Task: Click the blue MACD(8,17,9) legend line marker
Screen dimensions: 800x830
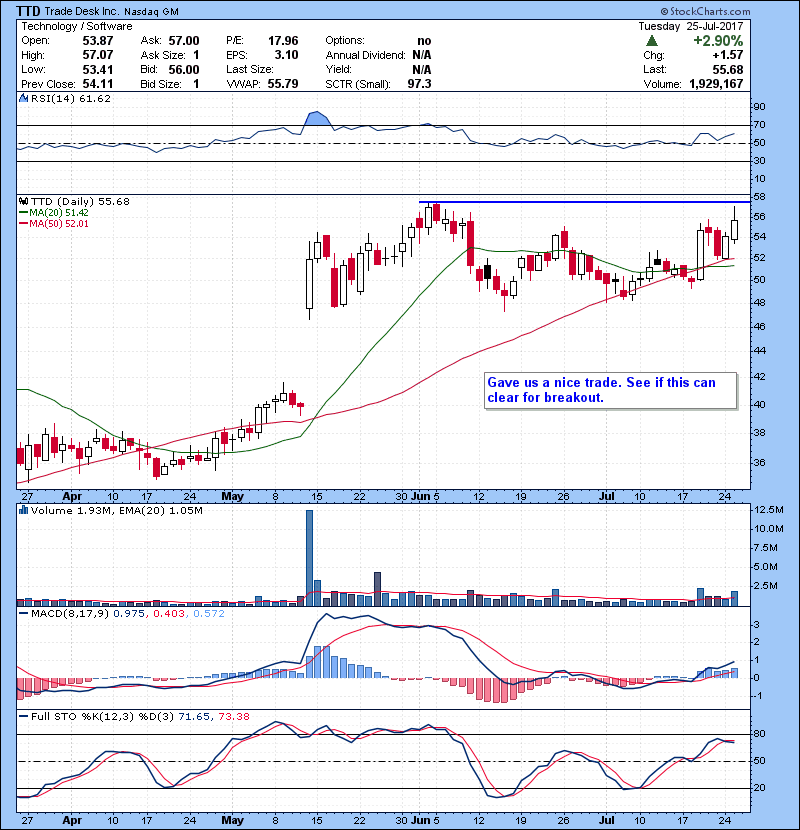Action: point(24,614)
